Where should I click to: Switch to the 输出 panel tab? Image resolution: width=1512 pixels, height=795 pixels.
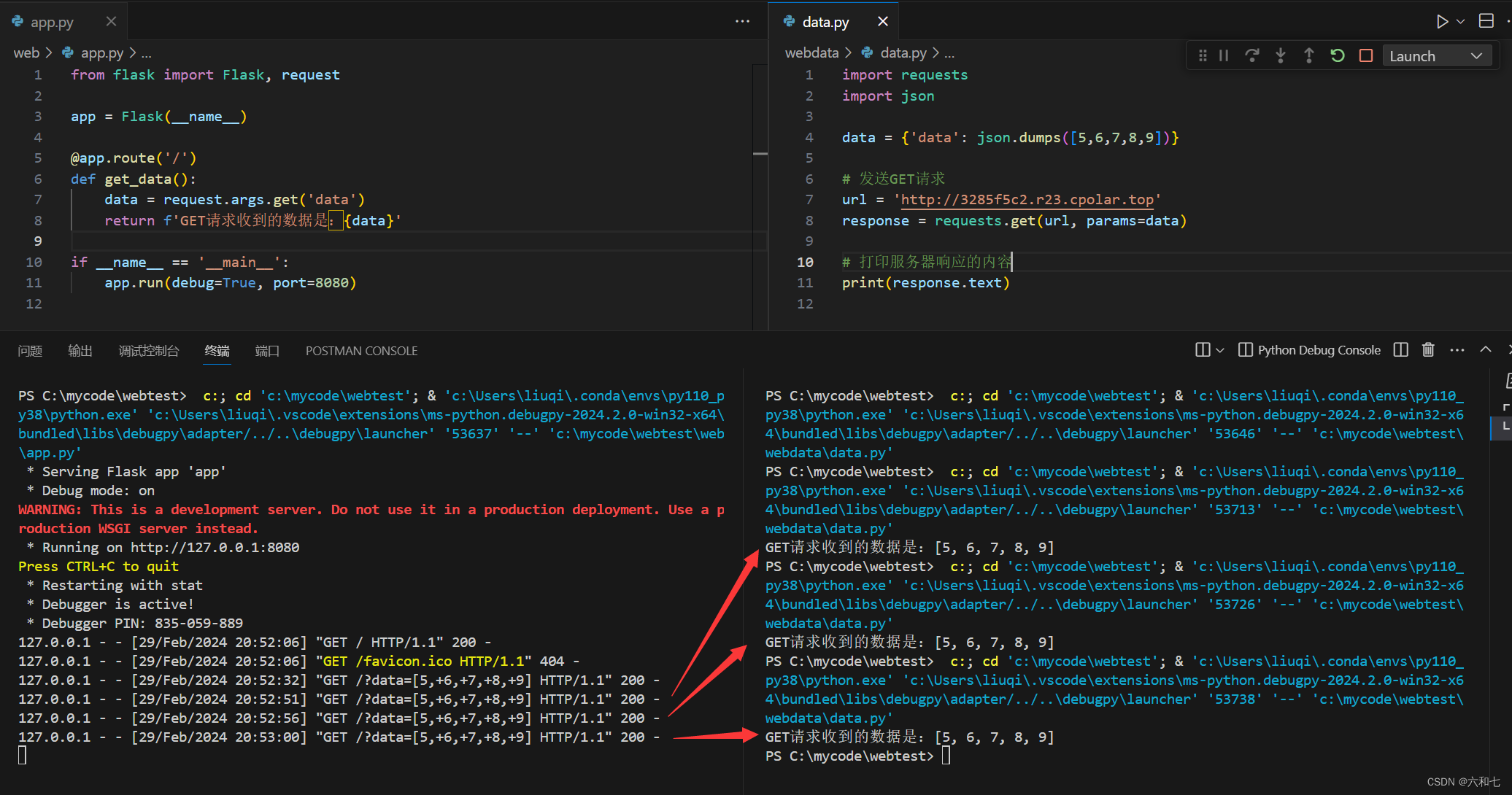[80, 351]
